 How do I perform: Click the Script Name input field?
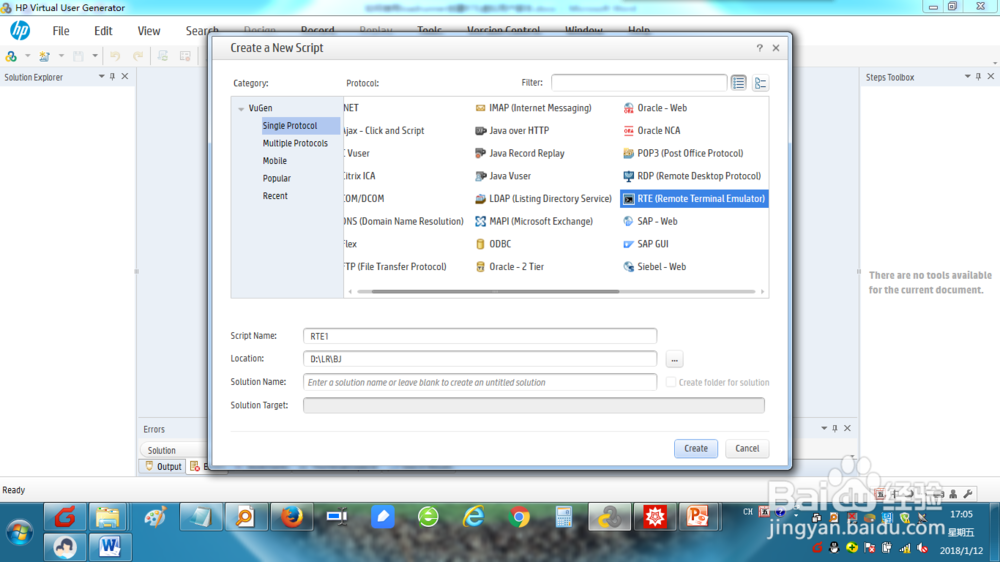pos(480,336)
